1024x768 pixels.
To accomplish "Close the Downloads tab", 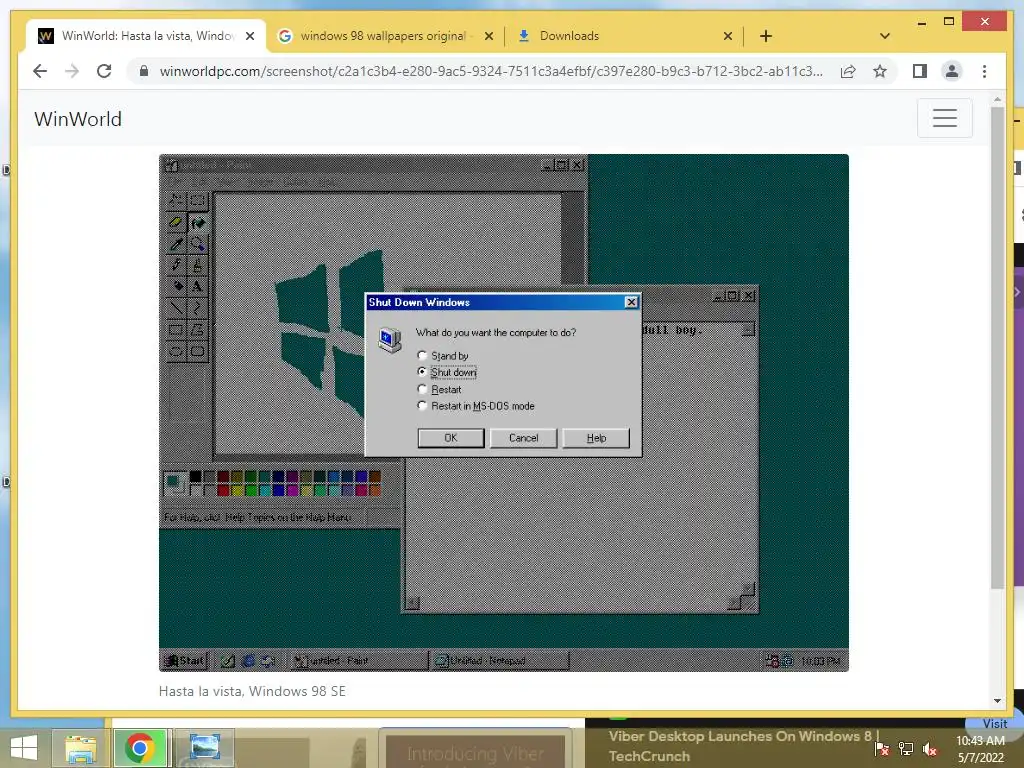I will click(728, 36).
